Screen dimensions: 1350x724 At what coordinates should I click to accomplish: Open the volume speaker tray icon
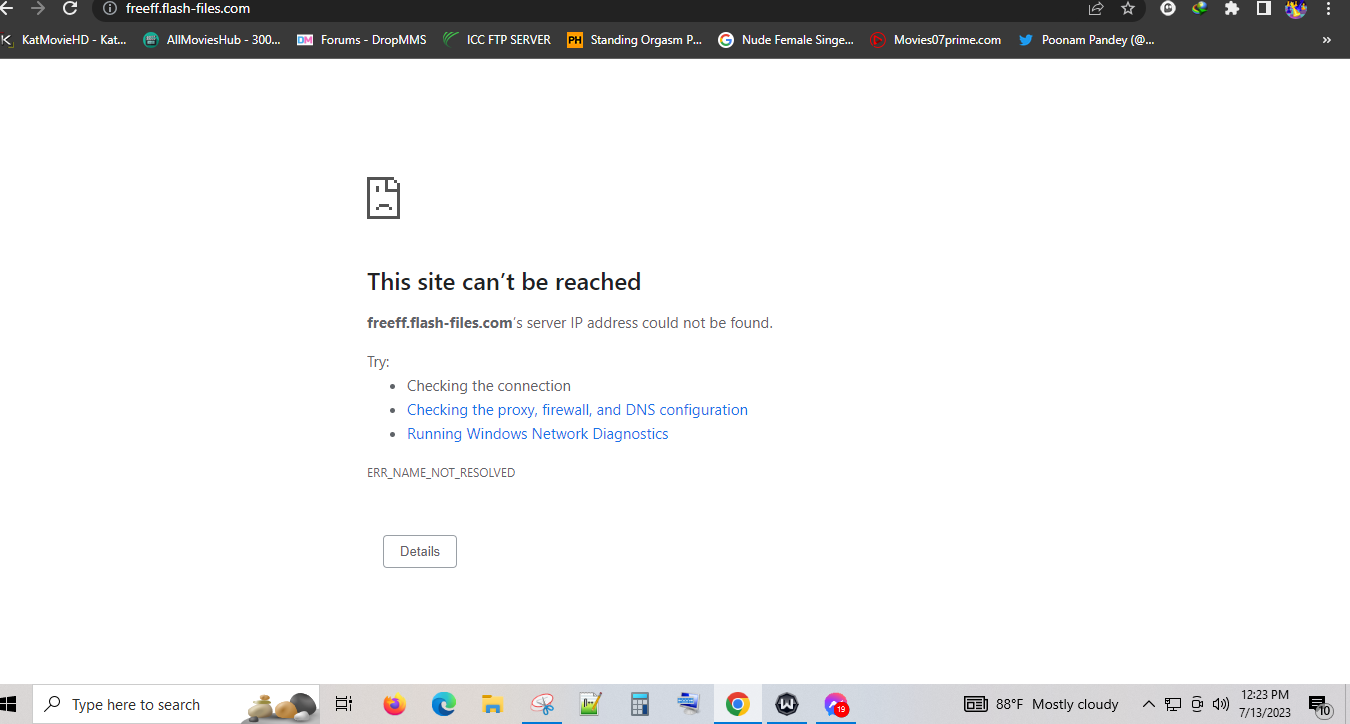coord(1220,704)
